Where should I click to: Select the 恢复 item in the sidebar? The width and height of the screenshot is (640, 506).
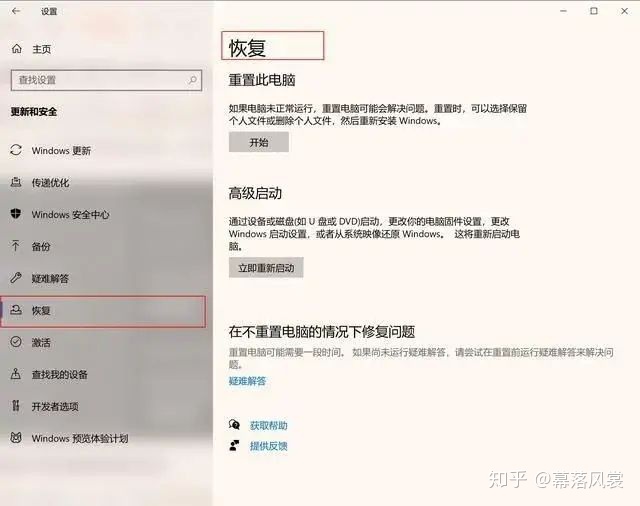click(x=103, y=311)
